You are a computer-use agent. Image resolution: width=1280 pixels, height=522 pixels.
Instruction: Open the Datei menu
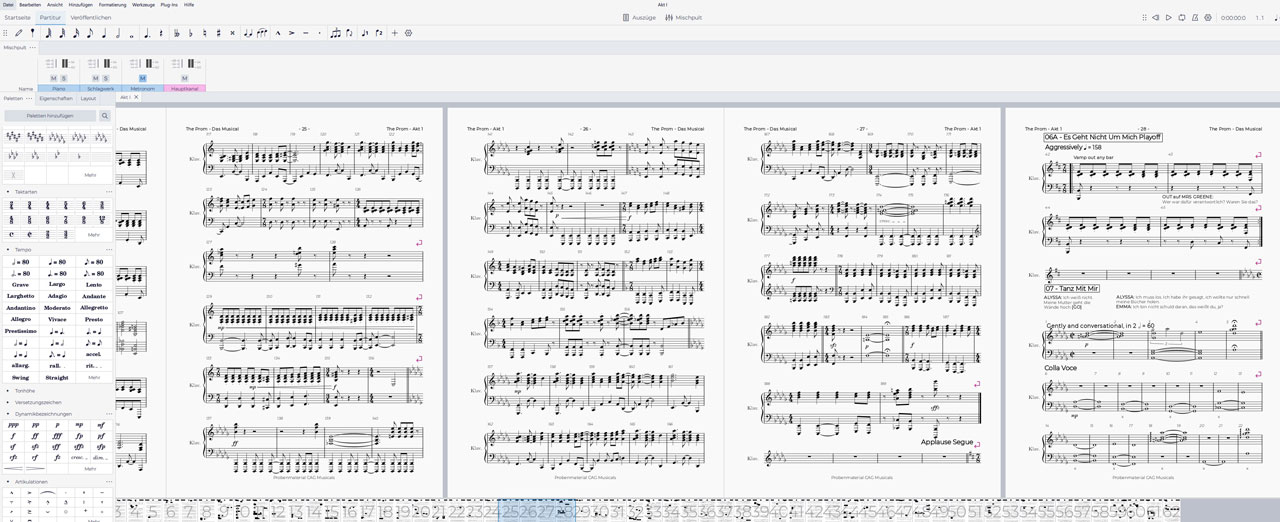click(x=9, y=5)
